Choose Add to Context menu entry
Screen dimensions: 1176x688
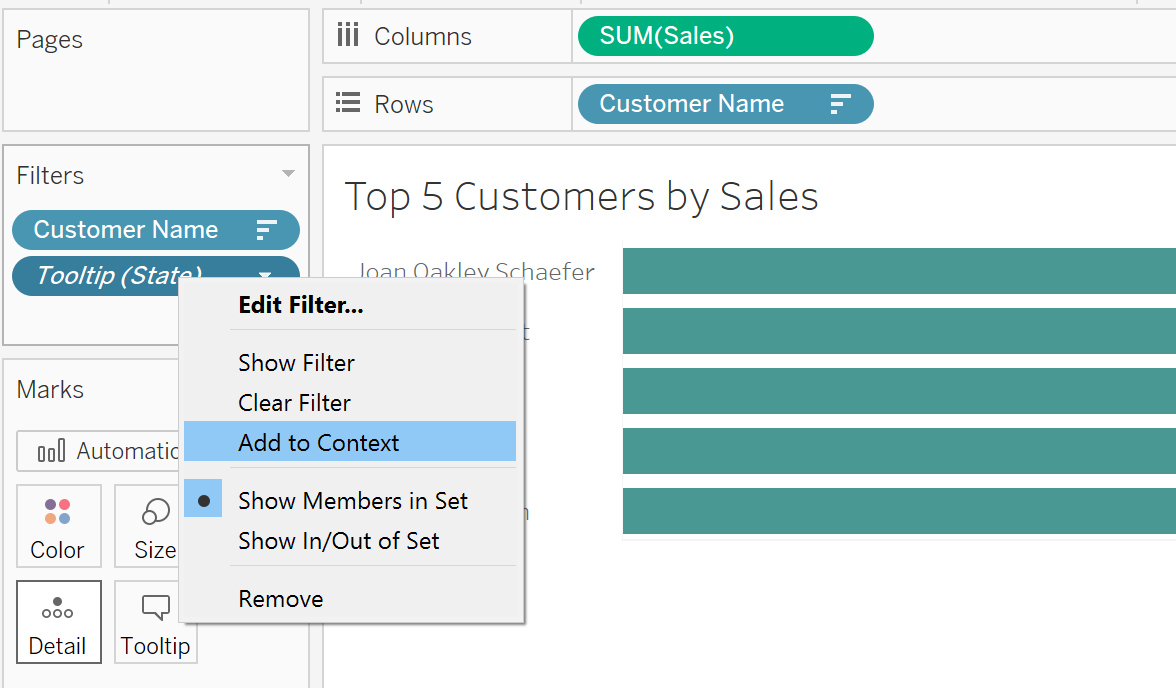350,443
